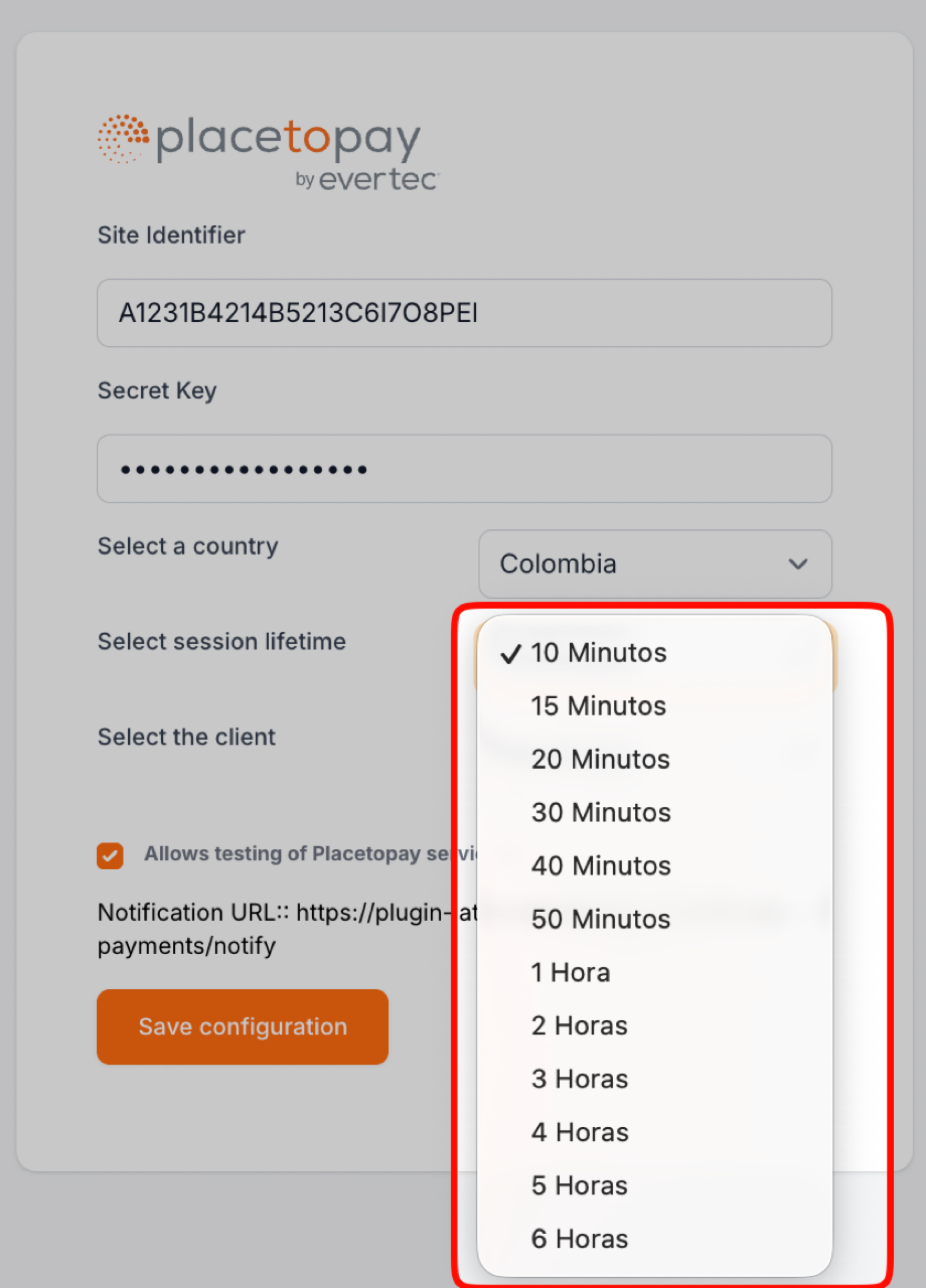Choose 15 Minutos session lifetime

click(598, 706)
